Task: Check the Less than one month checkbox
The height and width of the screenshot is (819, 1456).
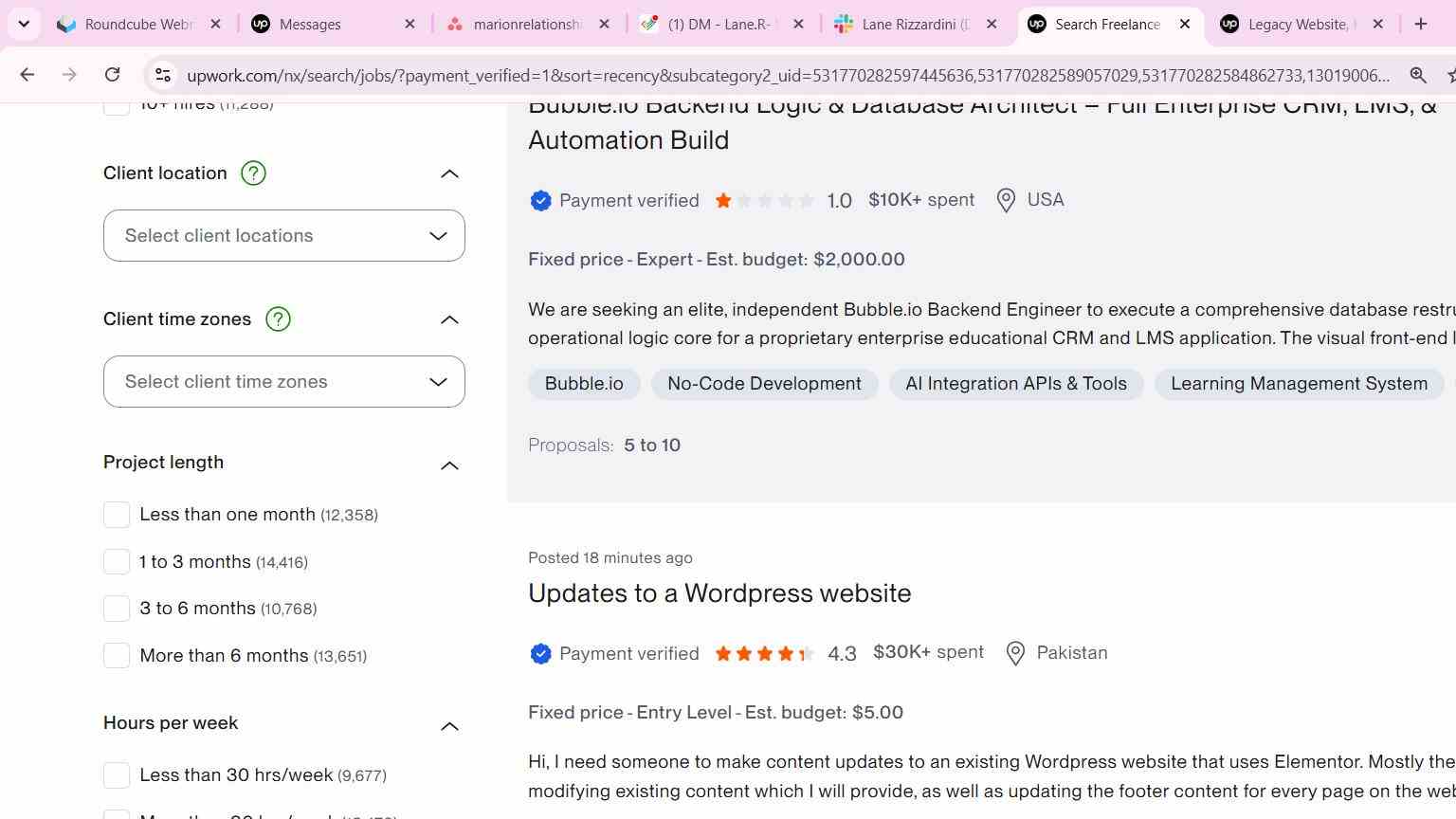Action: (117, 515)
